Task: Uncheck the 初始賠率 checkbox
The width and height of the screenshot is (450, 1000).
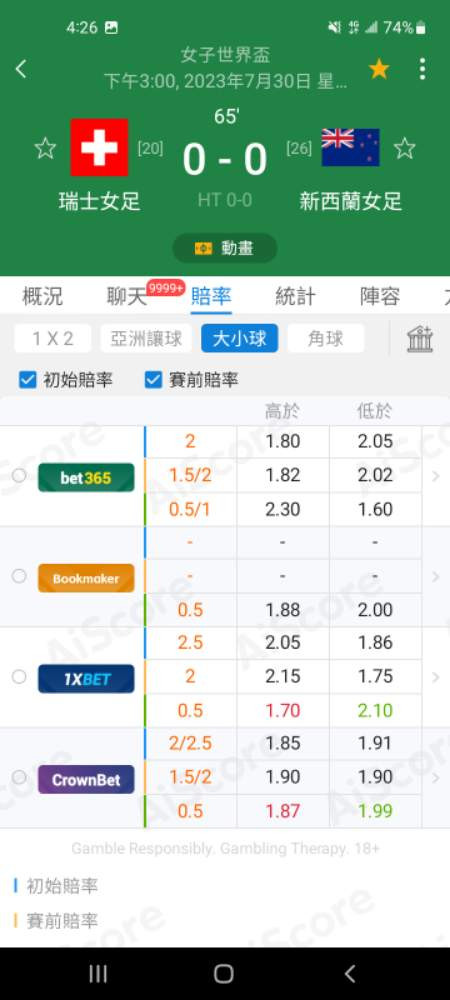Action: coord(27,381)
